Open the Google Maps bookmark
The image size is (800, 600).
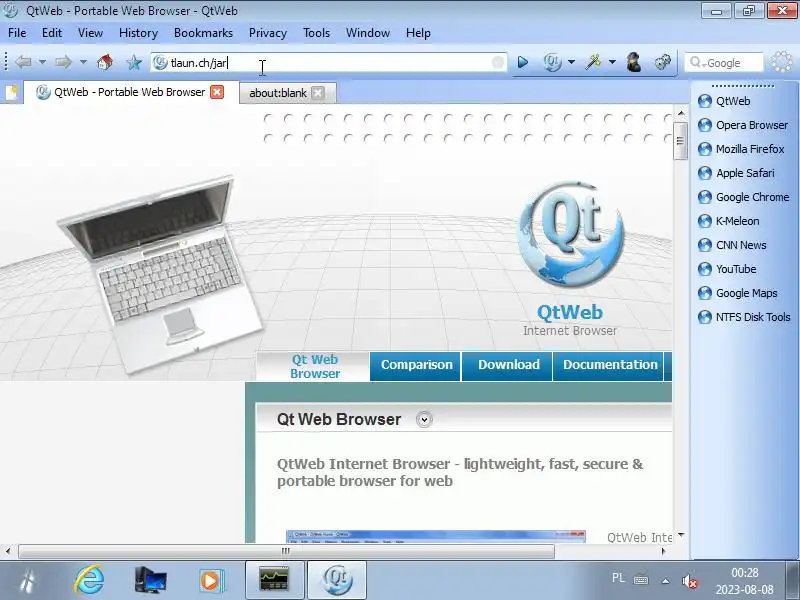click(x=738, y=293)
